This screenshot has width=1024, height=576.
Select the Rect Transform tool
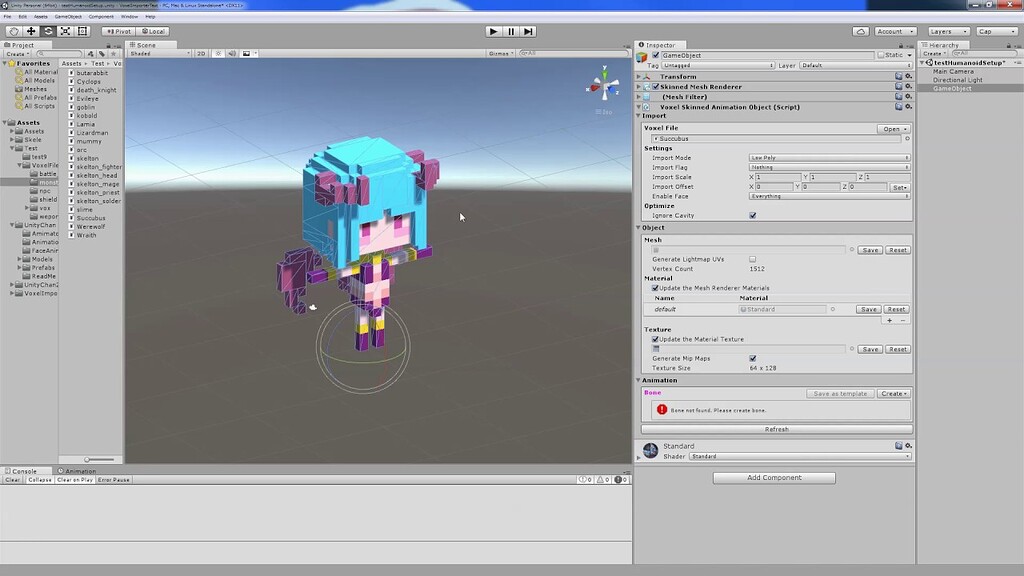[x=84, y=31]
